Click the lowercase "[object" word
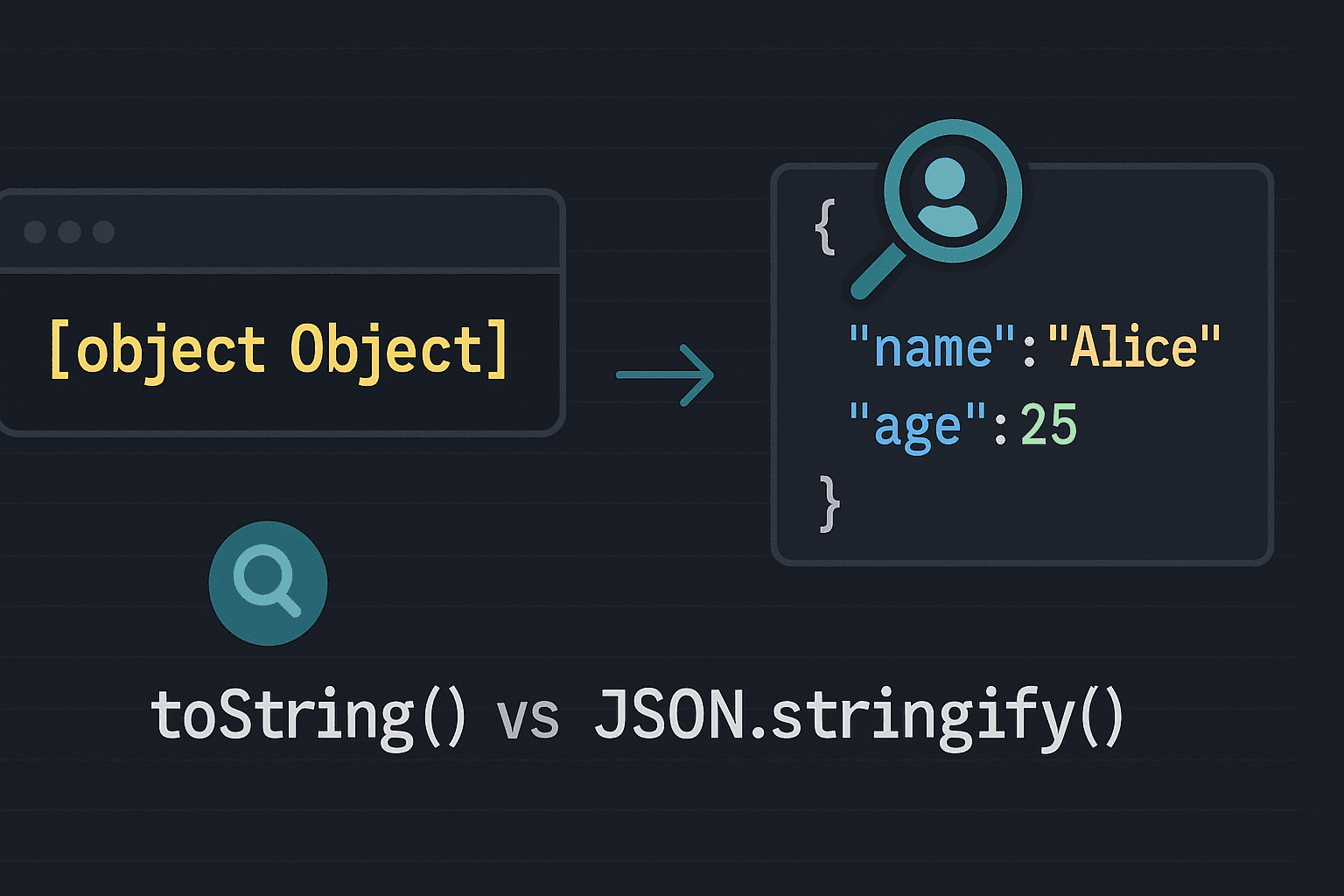 tap(157, 351)
